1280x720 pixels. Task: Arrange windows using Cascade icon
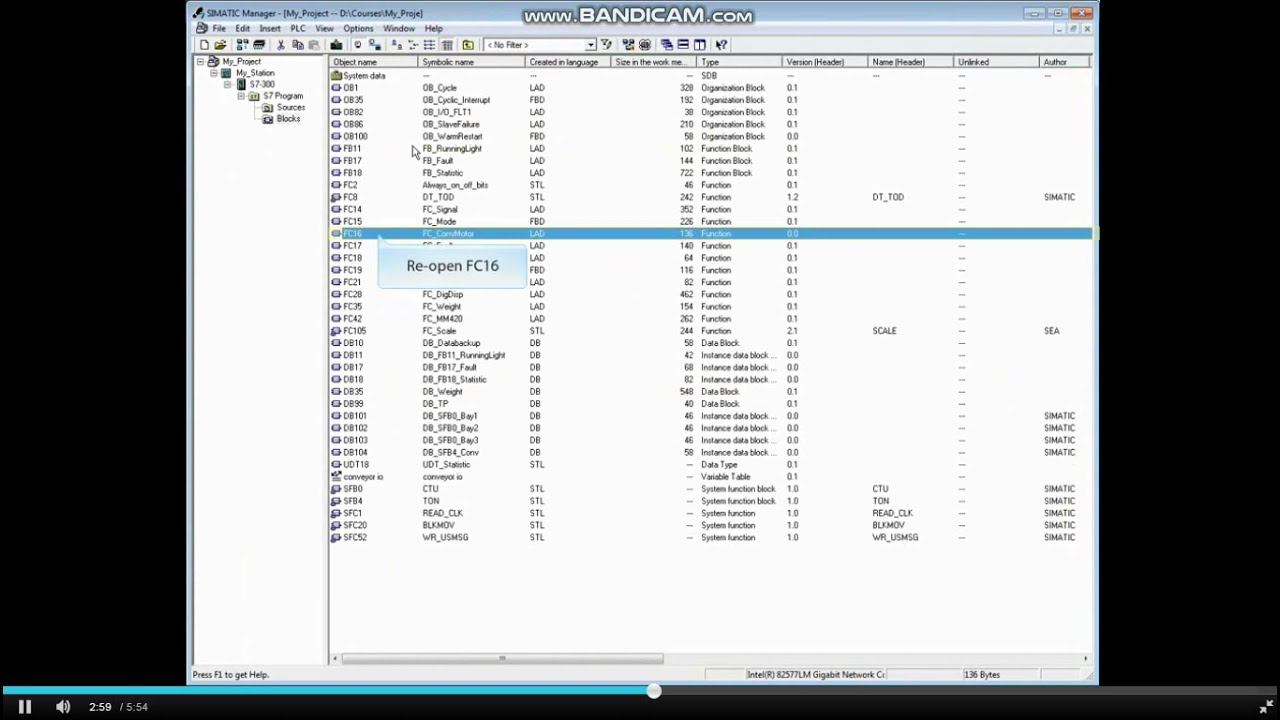click(x=666, y=44)
